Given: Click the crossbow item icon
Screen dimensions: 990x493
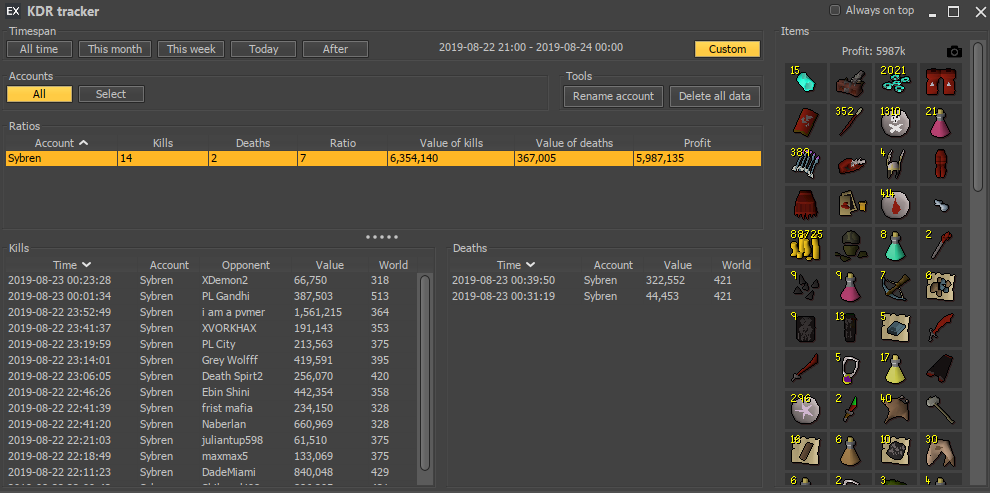Looking at the screenshot, I should (x=896, y=285).
